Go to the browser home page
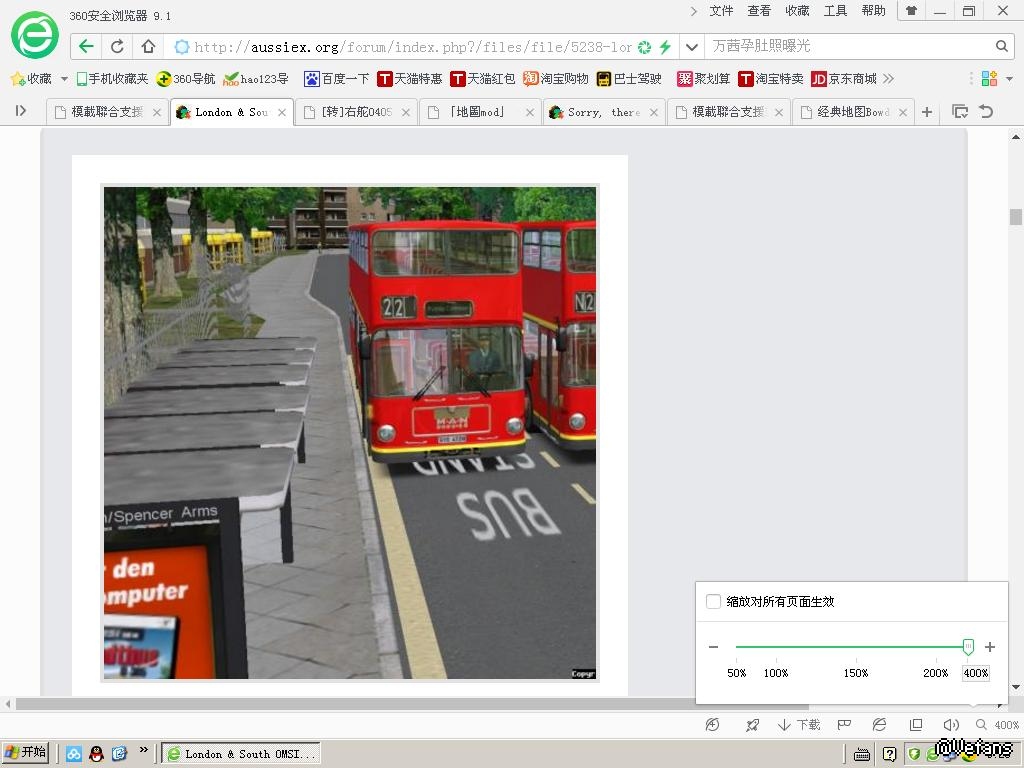Viewport: 1024px width, 768px height. tap(148, 46)
